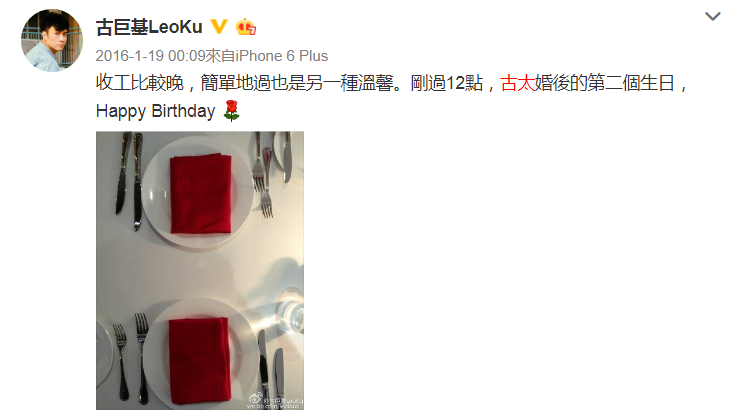Click the weibo.com watermark URL text

tap(274, 406)
